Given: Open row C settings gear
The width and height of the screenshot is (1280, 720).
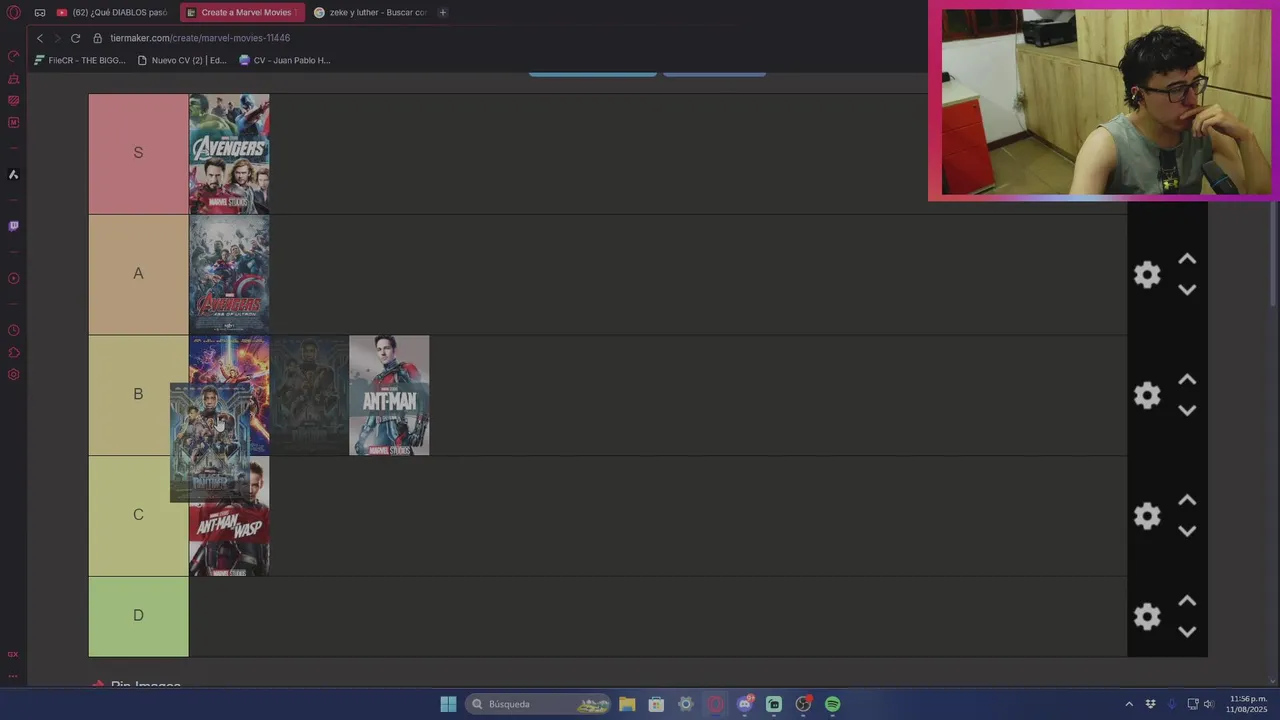Looking at the screenshot, I should coord(1147,516).
